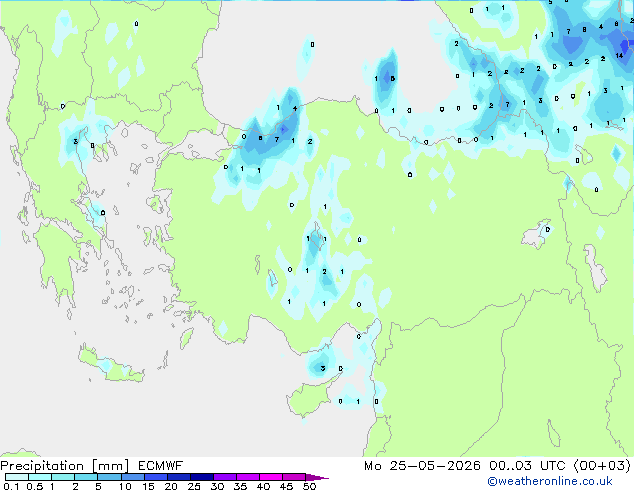Select the 15–20 mm legend color swatch

[155, 477]
